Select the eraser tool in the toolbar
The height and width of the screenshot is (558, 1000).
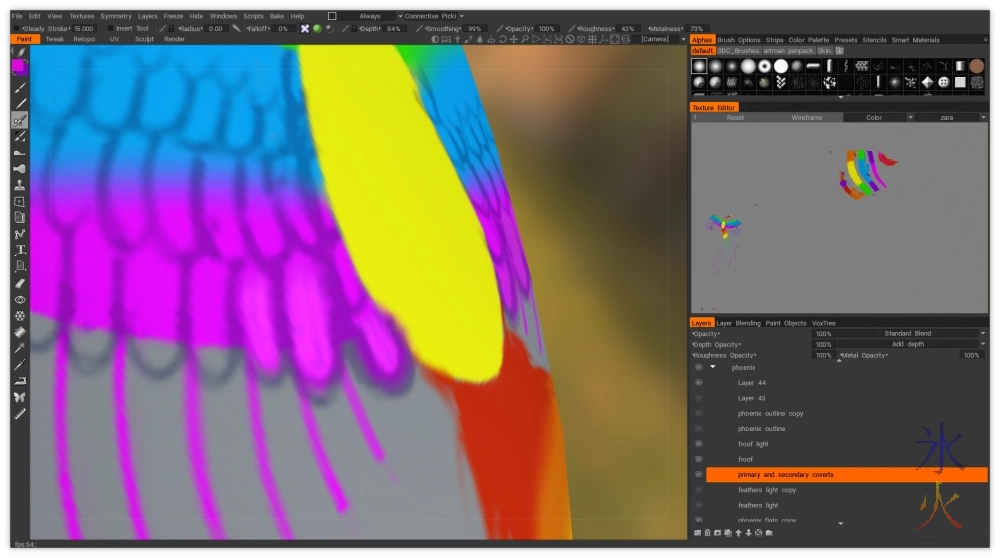pyautogui.click(x=20, y=283)
